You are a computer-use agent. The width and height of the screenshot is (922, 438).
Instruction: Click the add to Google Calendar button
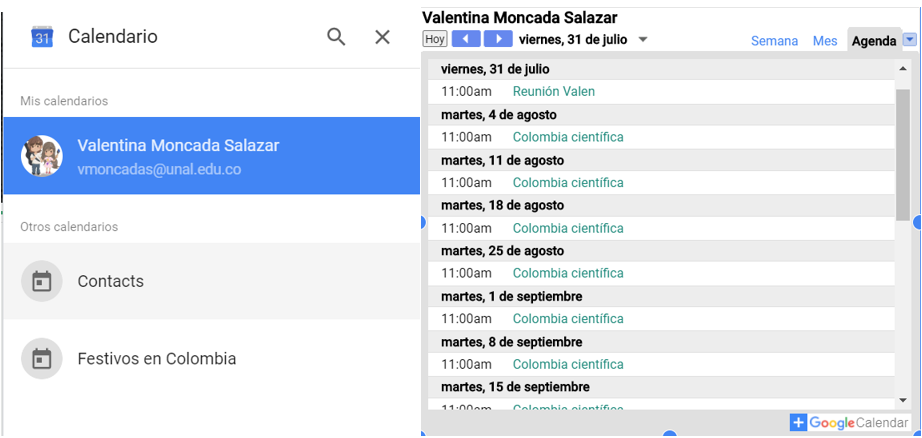(849, 423)
